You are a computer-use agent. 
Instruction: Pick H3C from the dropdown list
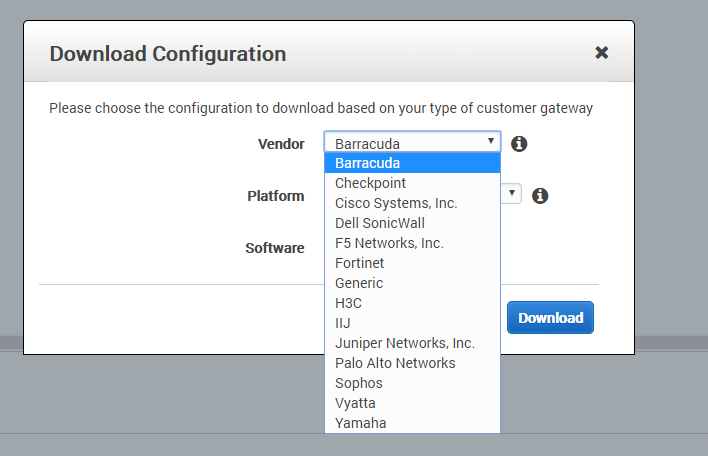pyautogui.click(x=412, y=303)
